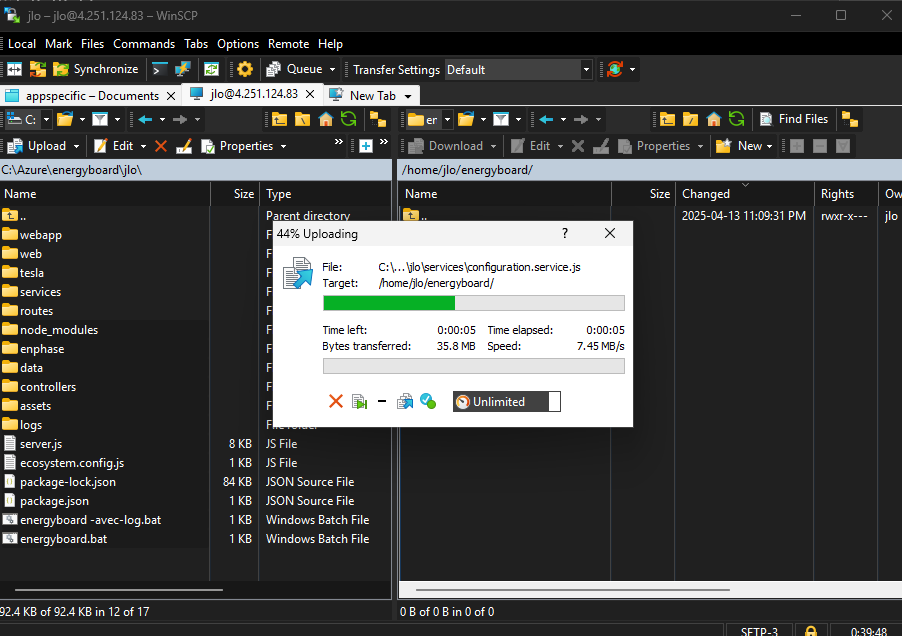Click the local panel horizontal scrollbar

(119, 589)
